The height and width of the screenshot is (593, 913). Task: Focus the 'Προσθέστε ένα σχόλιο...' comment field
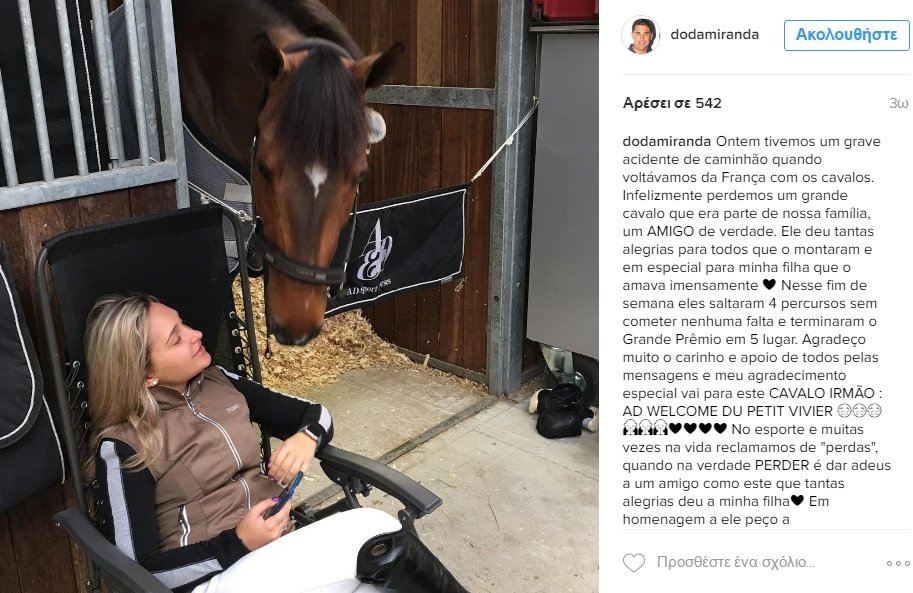[x=736, y=562]
